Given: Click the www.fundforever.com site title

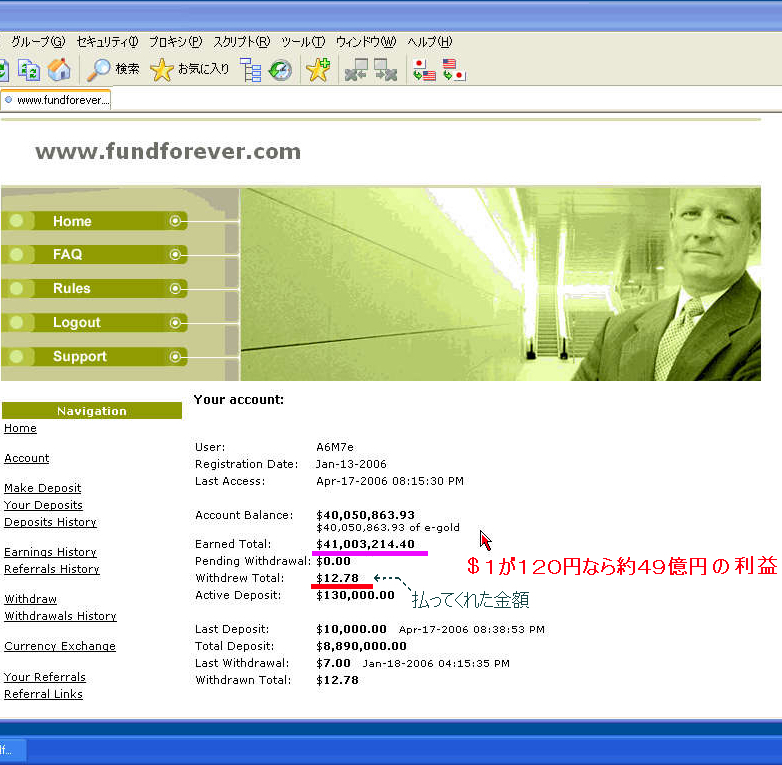Looking at the screenshot, I should (168, 152).
